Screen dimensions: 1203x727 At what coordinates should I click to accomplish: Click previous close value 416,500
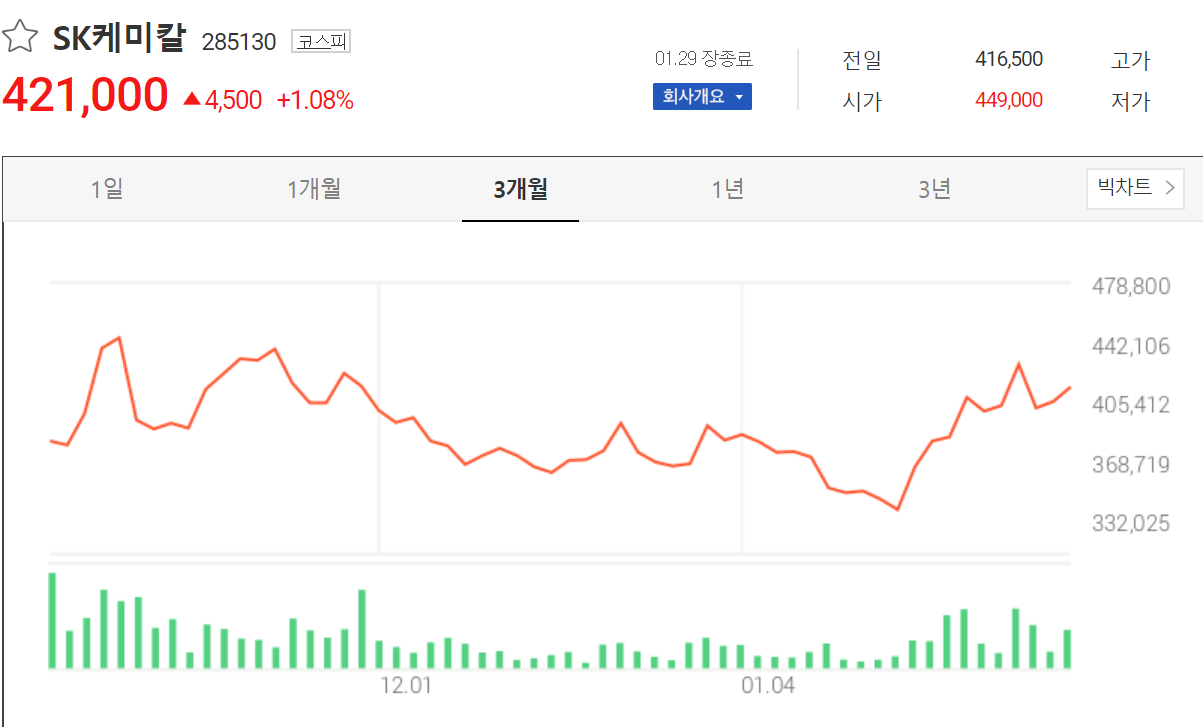pos(1009,59)
